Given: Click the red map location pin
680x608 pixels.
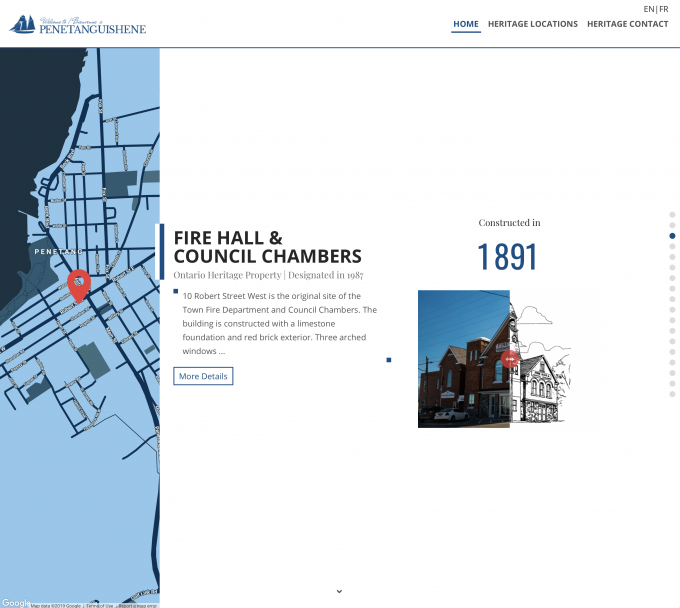Looking at the screenshot, I should 78,285.
